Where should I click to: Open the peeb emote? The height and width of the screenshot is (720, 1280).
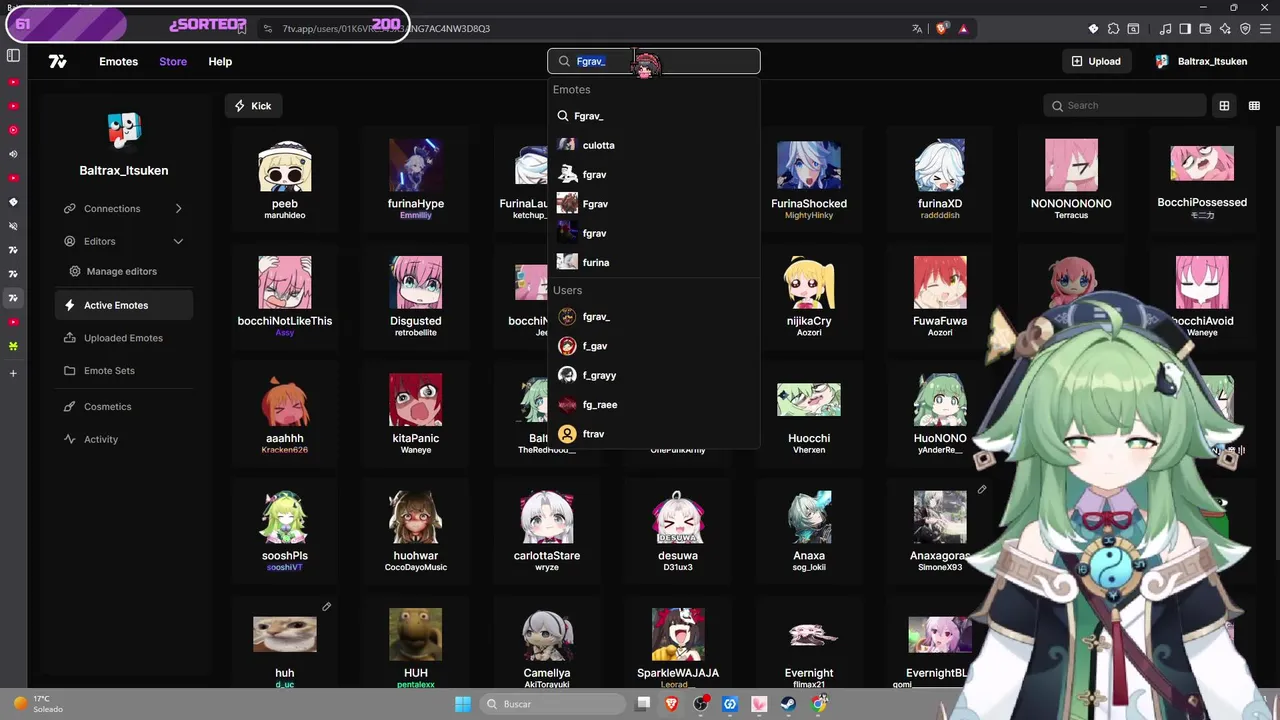tap(285, 178)
